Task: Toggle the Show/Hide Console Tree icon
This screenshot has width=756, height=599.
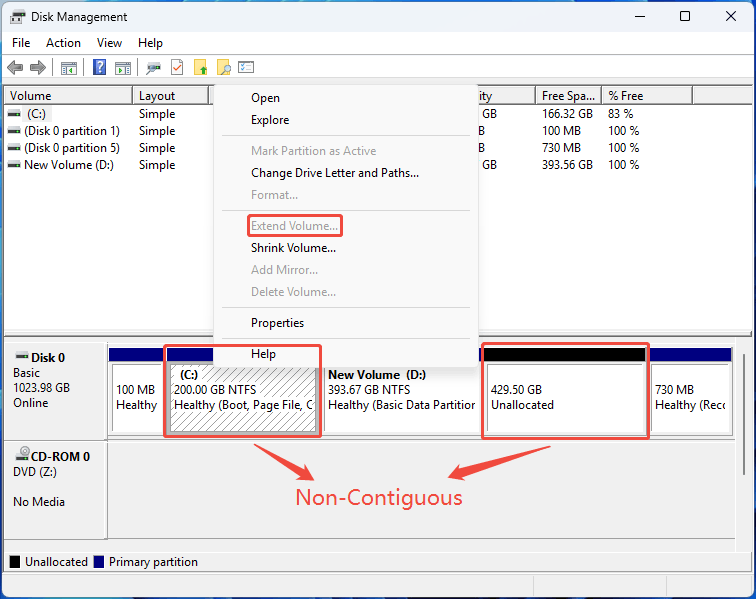Action: [x=69, y=68]
